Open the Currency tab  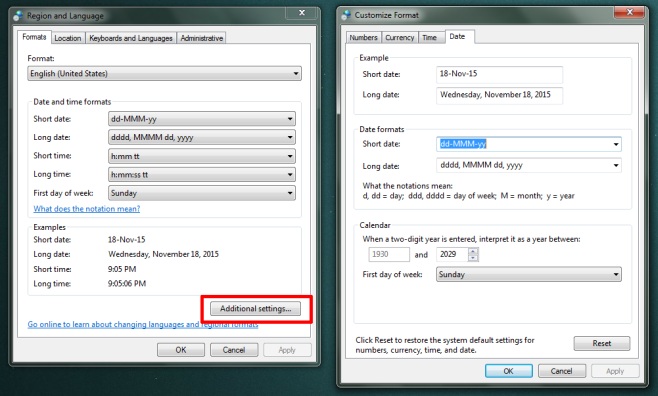(x=400, y=37)
